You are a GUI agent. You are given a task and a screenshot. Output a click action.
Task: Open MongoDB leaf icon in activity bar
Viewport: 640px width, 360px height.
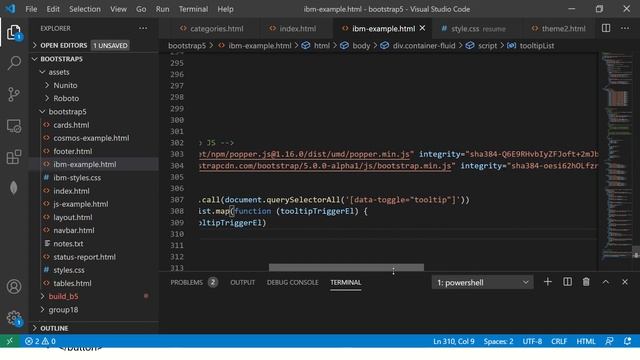(14, 187)
